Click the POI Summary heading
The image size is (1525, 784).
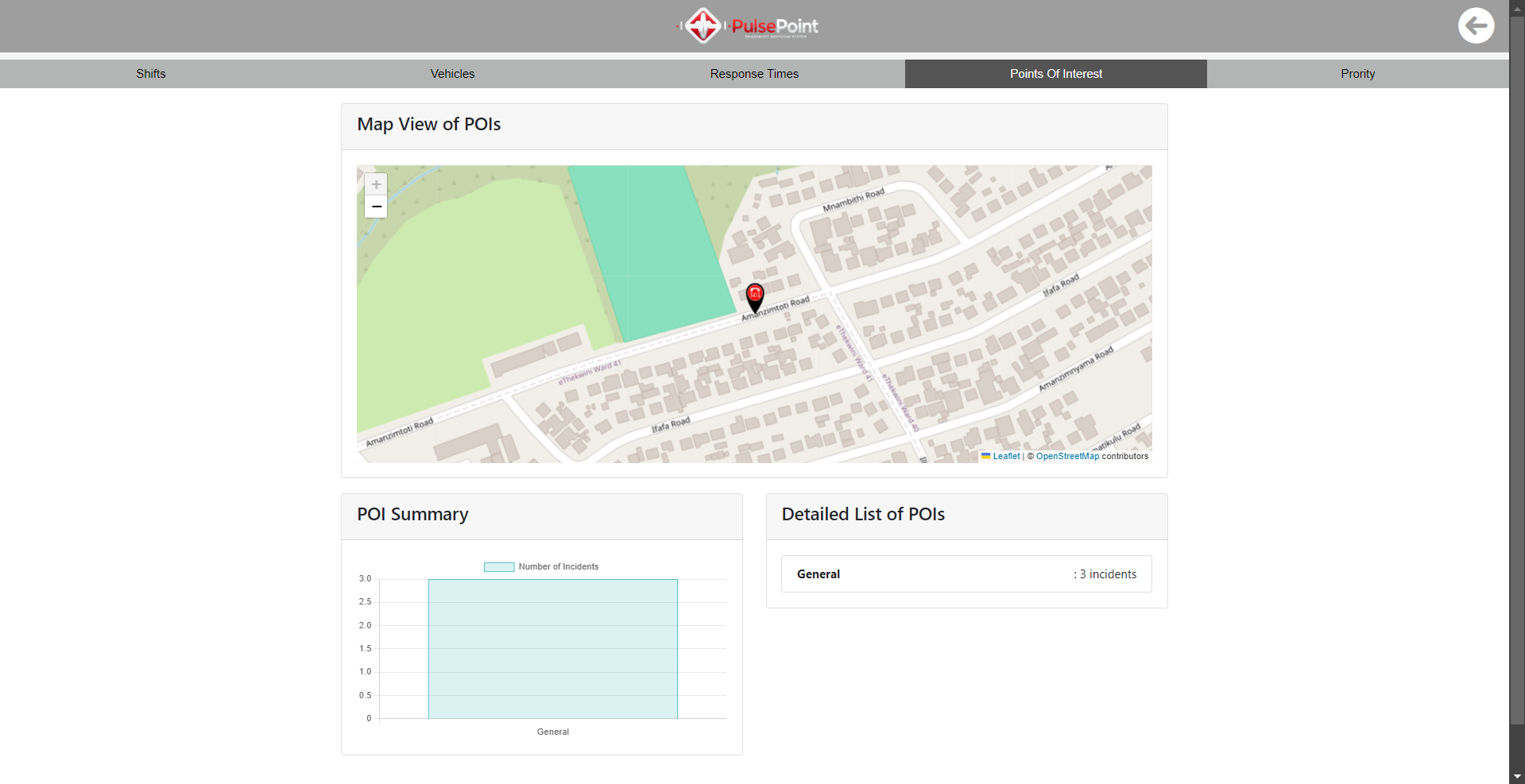point(412,515)
